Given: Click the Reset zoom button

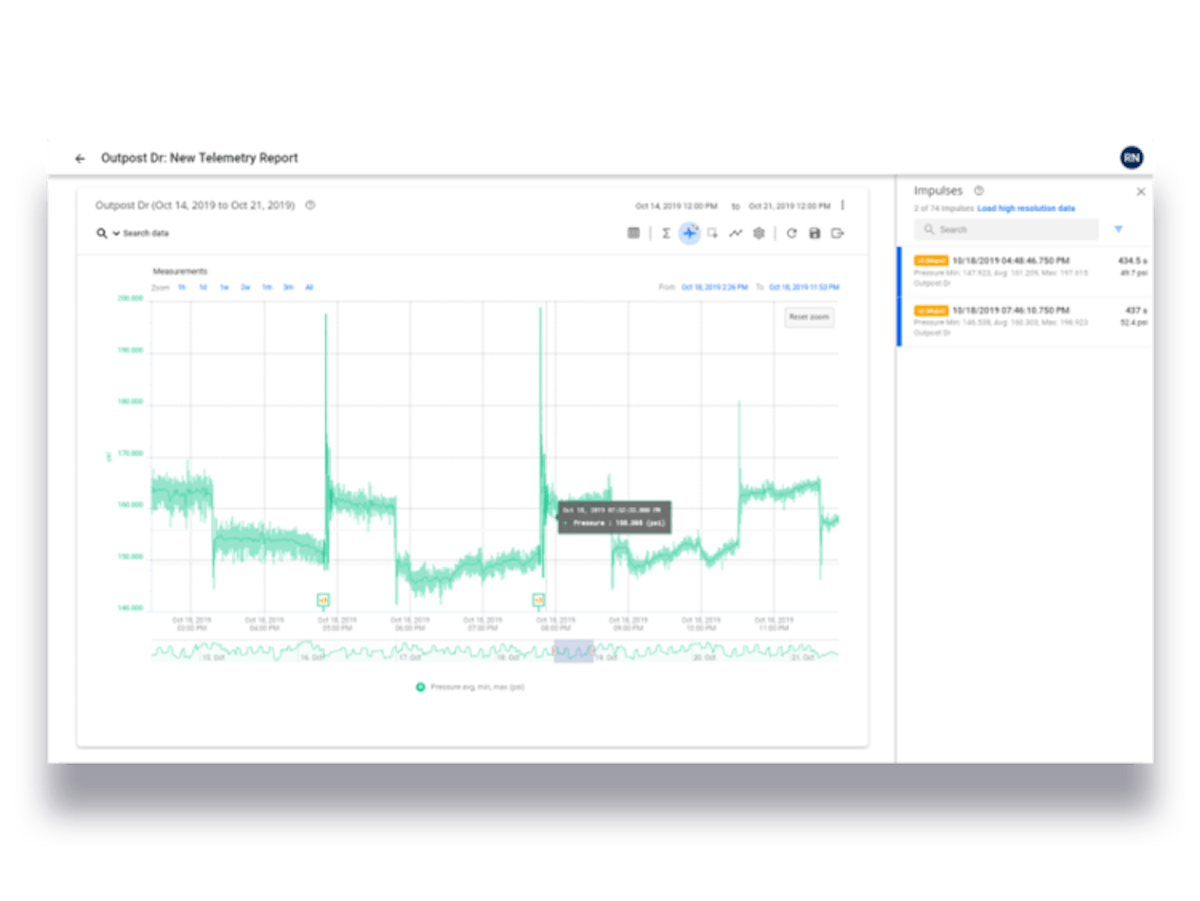Looking at the screenshot, I should click(808, 317).
